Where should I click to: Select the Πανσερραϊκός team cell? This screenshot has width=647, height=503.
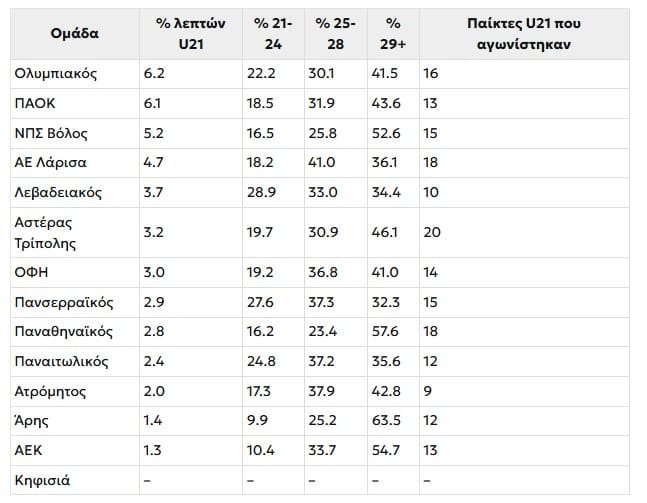click(x=64, y=302)
